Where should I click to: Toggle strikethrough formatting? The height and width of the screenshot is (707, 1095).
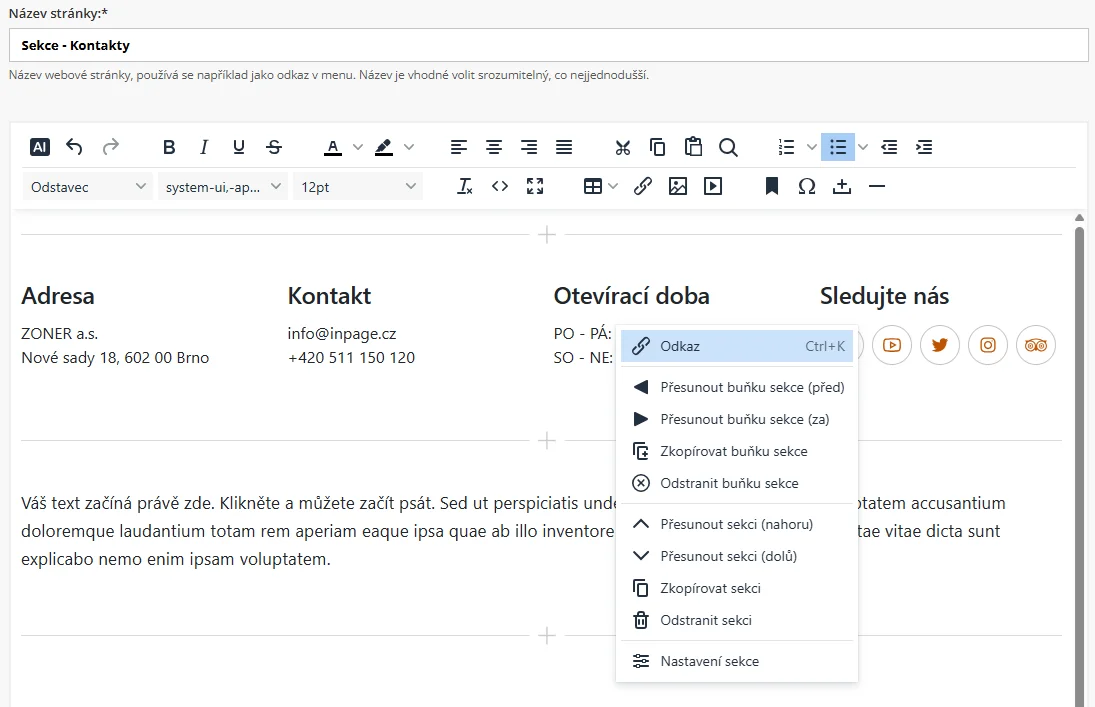pos(274,147)
